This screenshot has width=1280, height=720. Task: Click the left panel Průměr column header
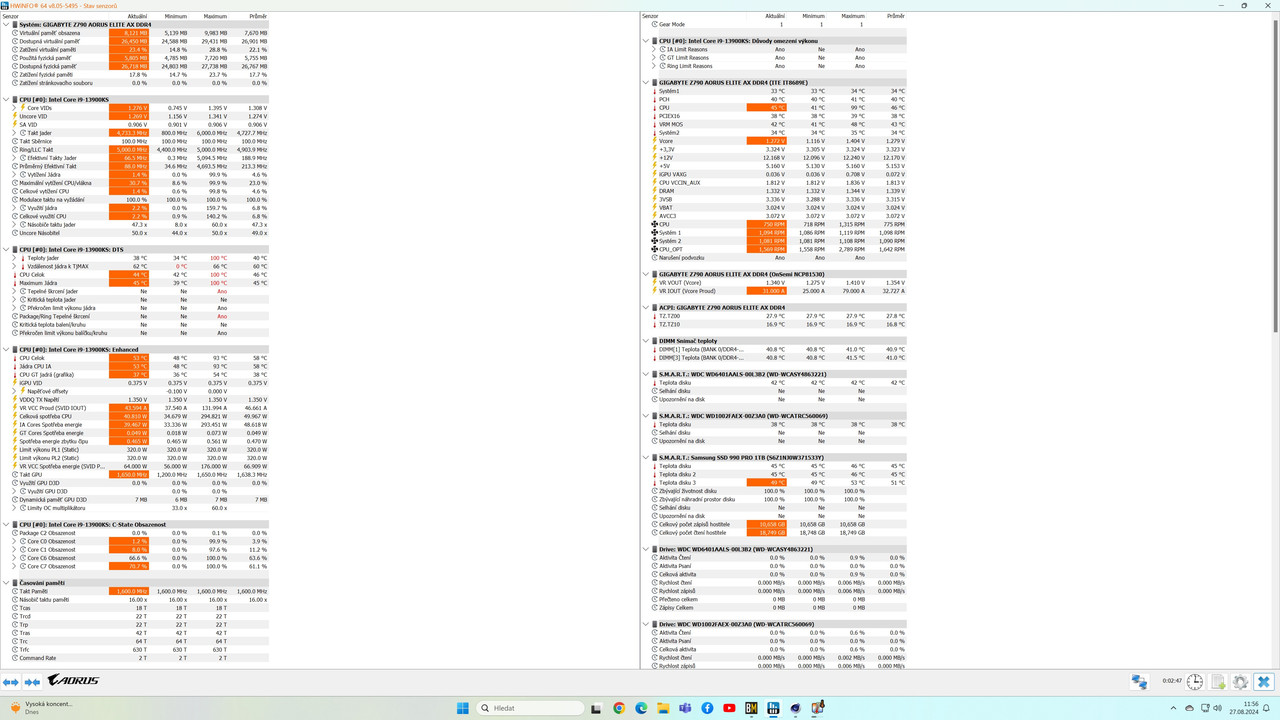click(x=257, y=16)
